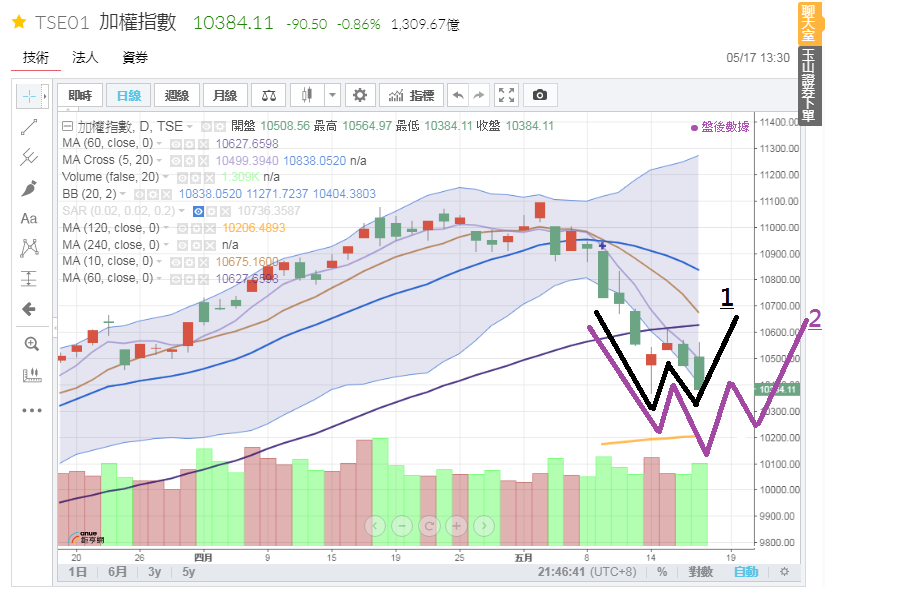Reset chart view with circular button
Viewport: 900px width, 600px height.
point(429,525)
